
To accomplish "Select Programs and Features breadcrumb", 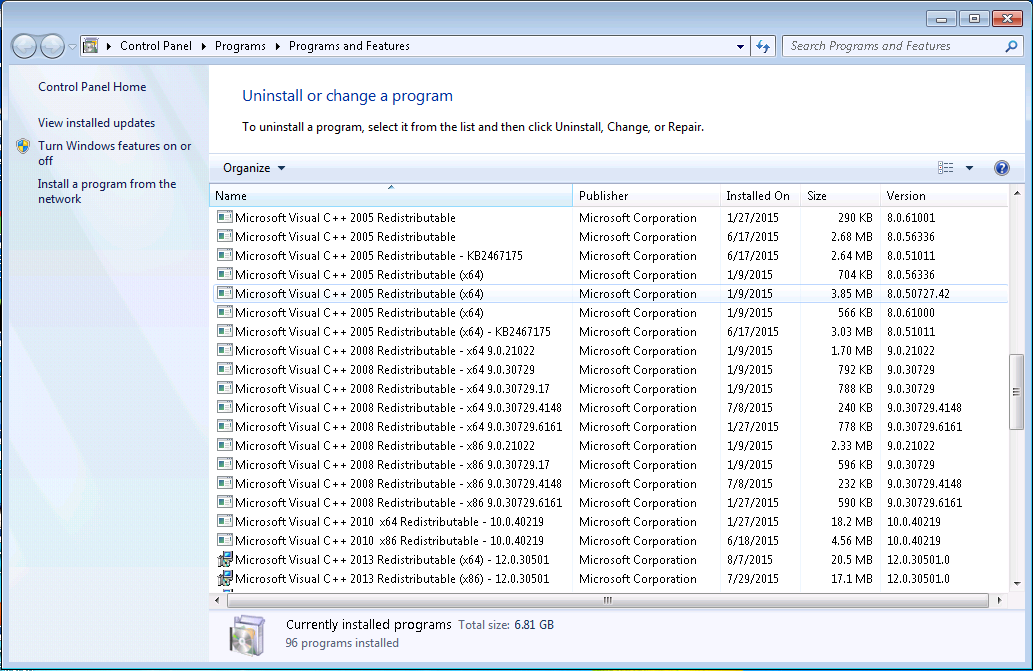I will click(x=349, y=46).
